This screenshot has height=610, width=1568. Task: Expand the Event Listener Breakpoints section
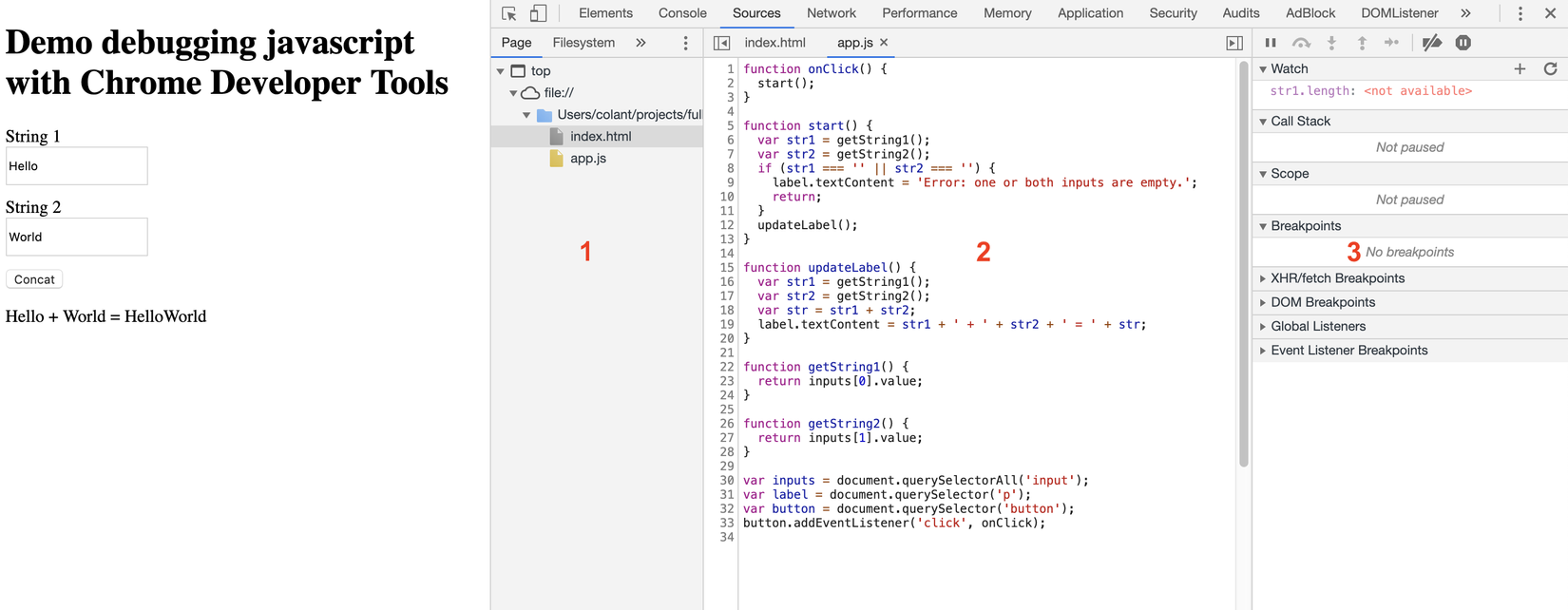click(x=1348, y=351)
